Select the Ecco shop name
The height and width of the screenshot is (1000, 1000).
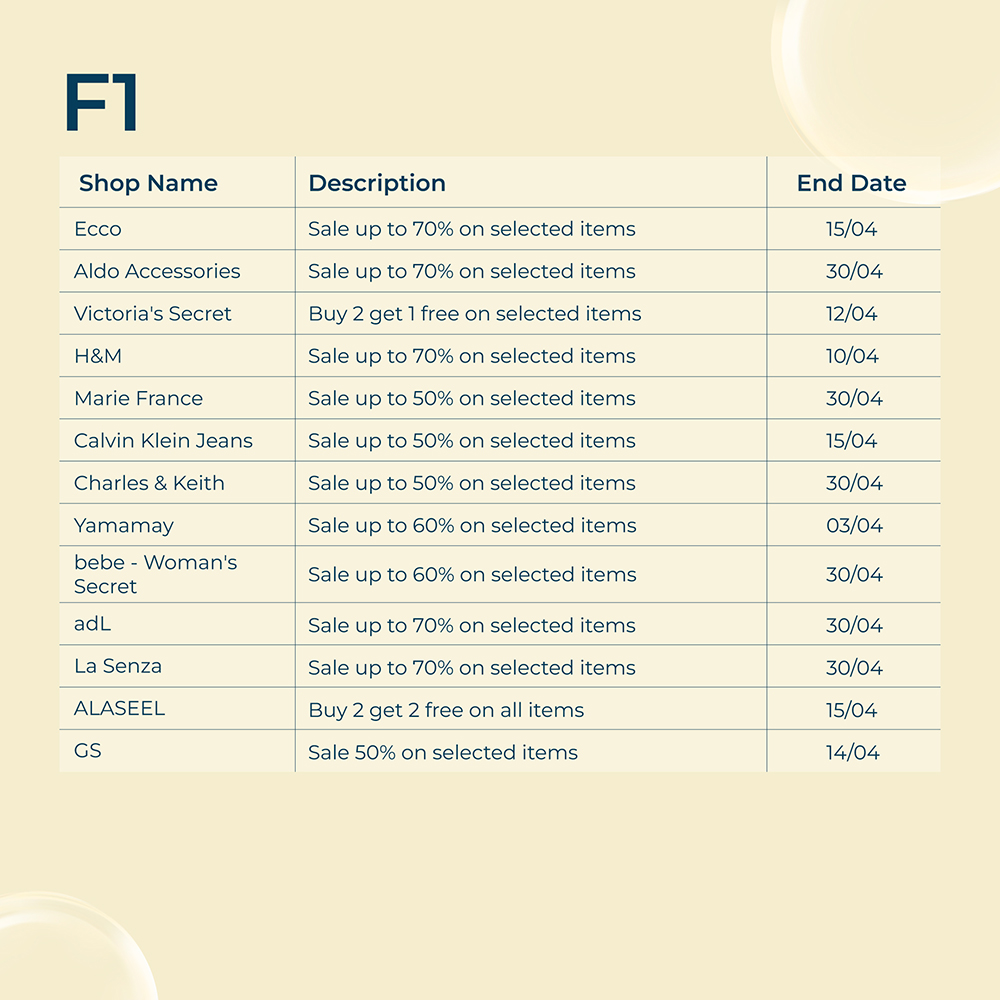pos(98,229)
